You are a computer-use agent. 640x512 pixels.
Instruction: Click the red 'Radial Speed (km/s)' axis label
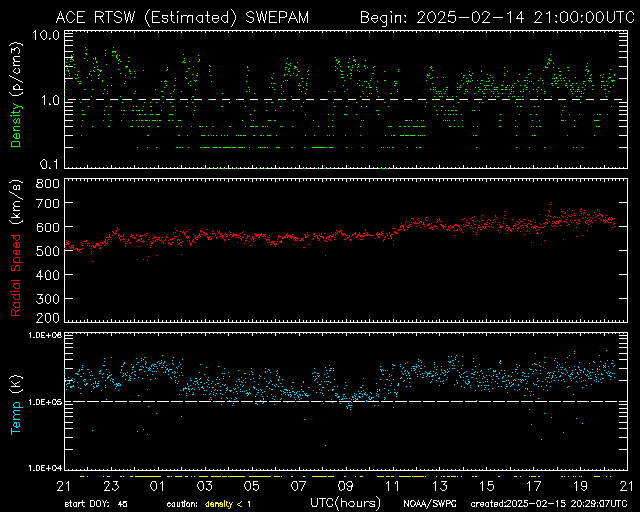point(16,248)
